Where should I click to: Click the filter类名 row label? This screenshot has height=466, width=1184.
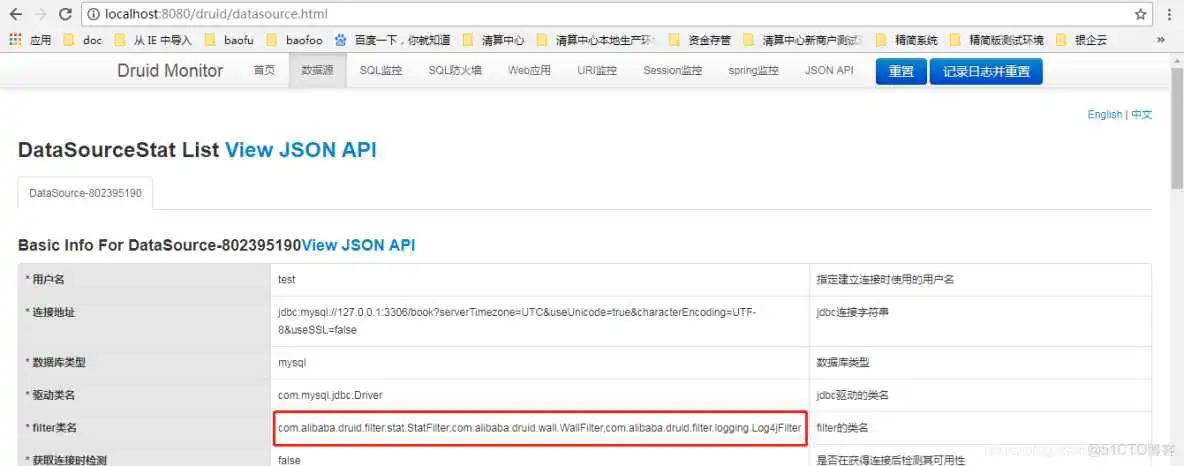pyautogui.click(x=51, y=428)
